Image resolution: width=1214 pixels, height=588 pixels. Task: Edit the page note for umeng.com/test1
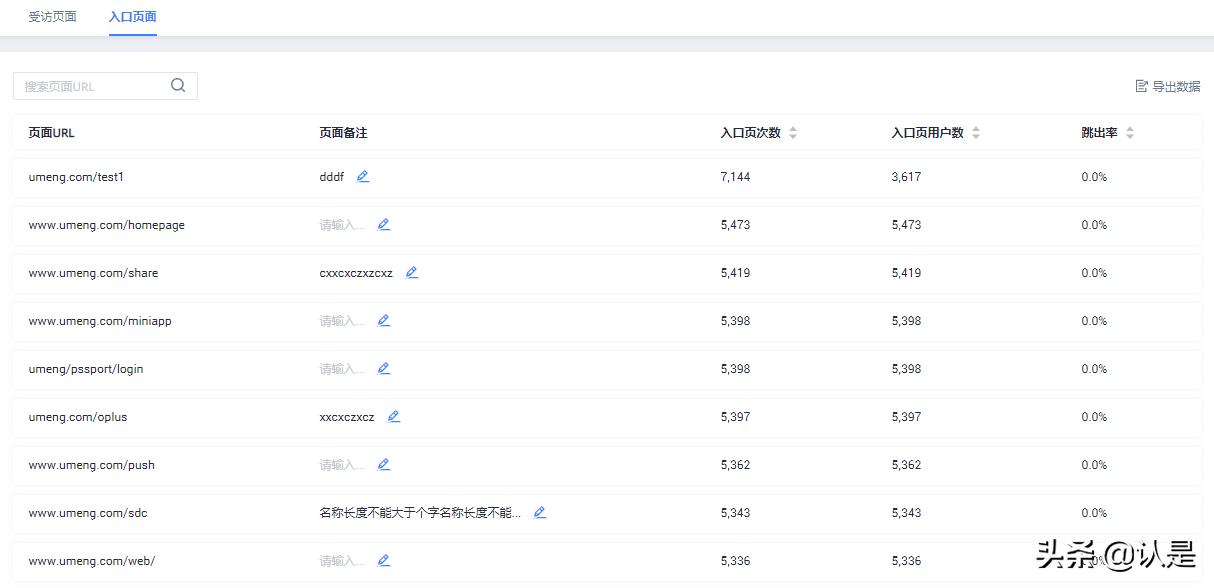(x=363, y=177)
